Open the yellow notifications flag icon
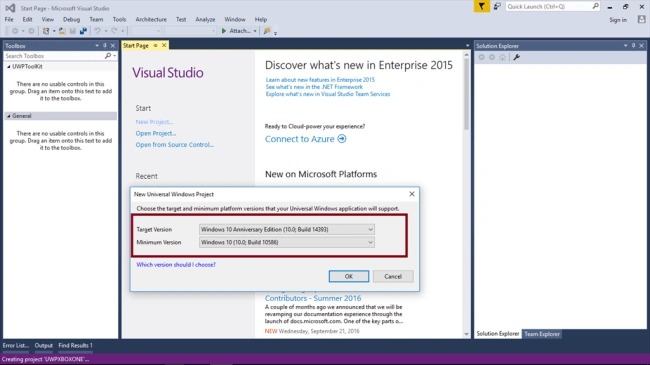This screenshot has height=365, width=650. (482, 6)
